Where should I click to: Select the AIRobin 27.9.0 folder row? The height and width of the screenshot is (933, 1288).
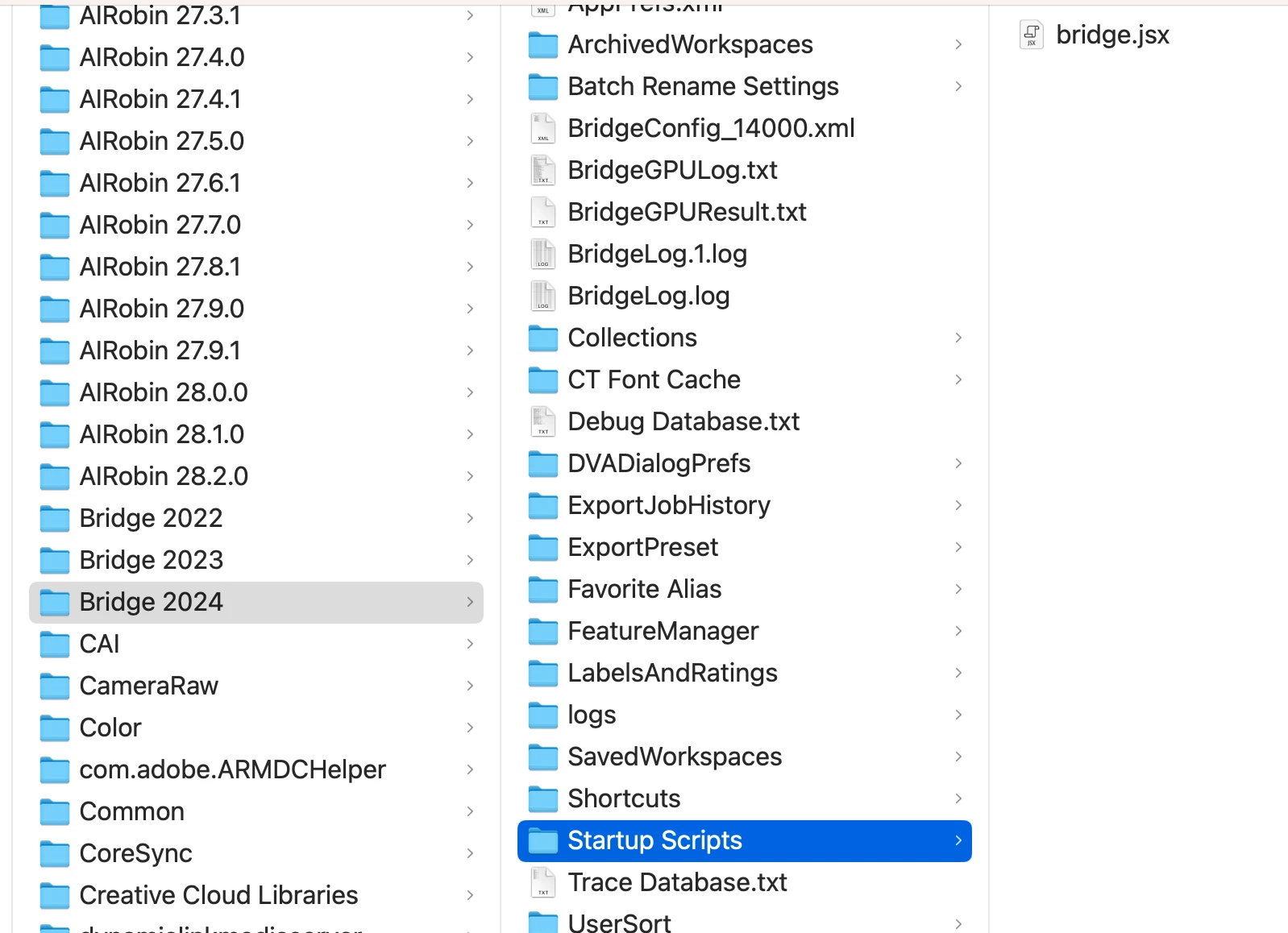click(x=256, y=309)
